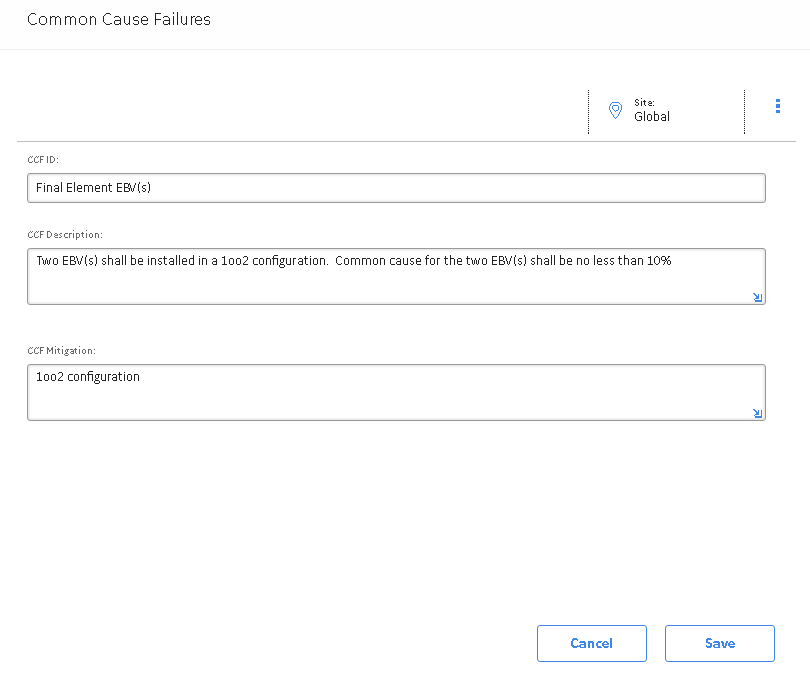
Task: Click the CCF Description: field label
Action: 65,235
